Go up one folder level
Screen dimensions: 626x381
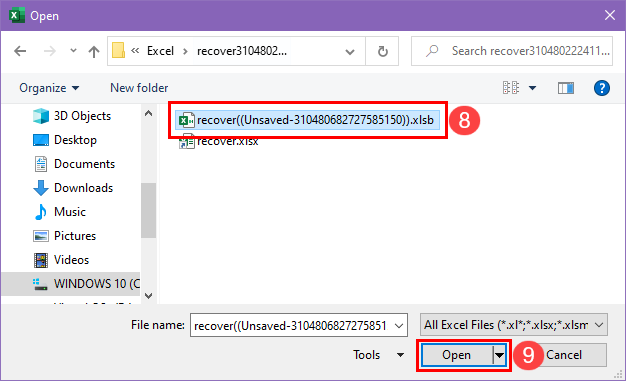tap(94, 51)
